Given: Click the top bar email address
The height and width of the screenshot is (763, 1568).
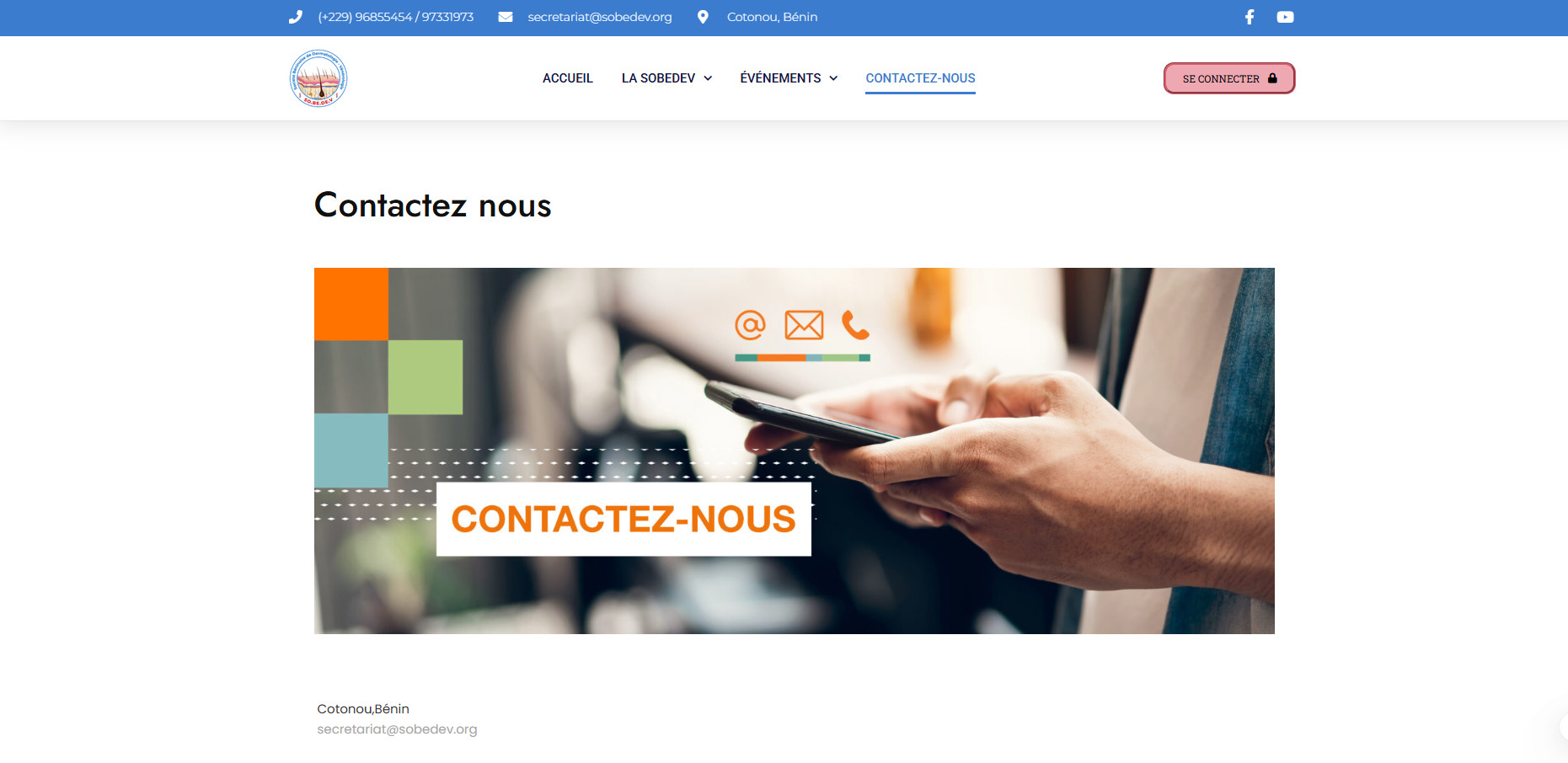Looking at the screenshot, I should click(600, 17).
